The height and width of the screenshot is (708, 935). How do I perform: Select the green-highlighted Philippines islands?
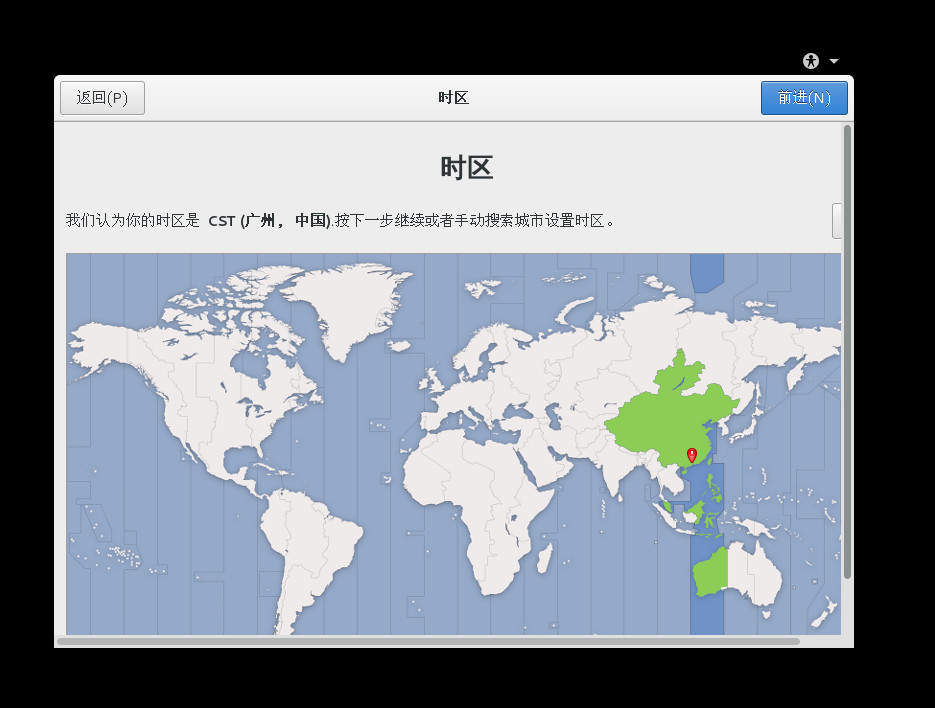(714, 487)
